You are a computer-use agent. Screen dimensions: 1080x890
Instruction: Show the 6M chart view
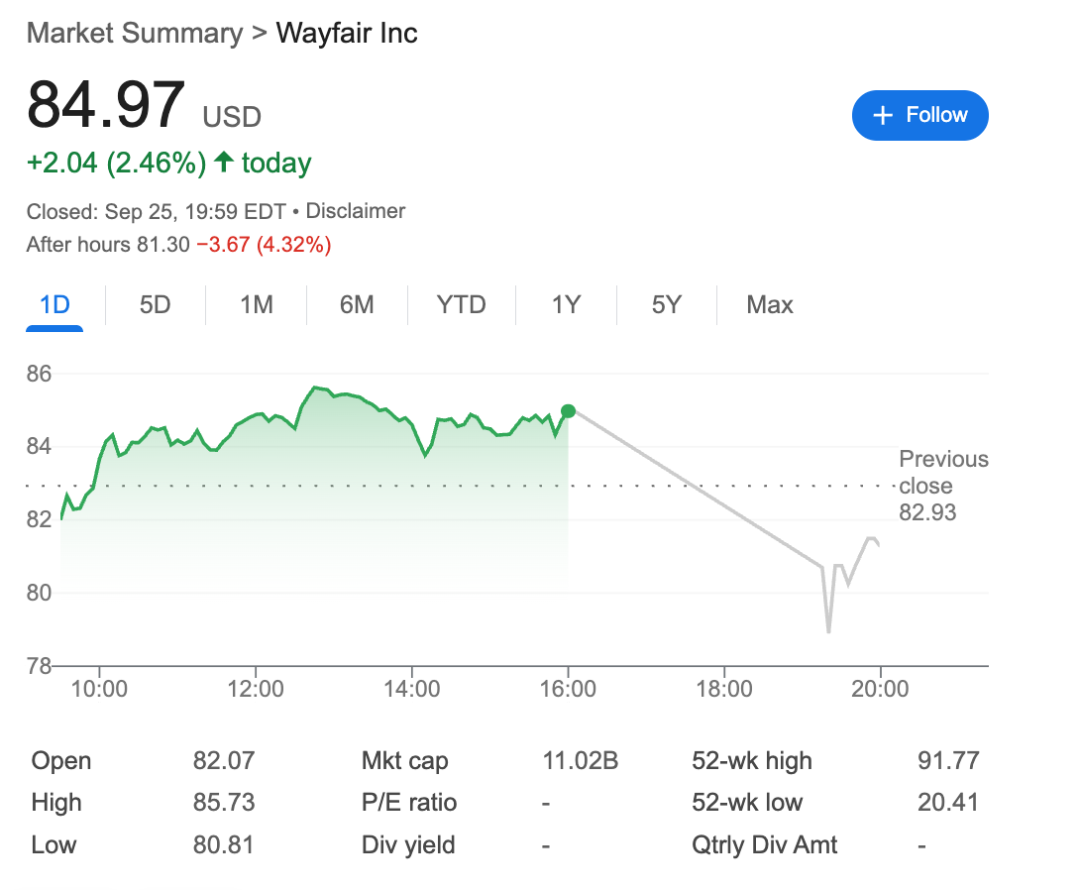point(356,305)
